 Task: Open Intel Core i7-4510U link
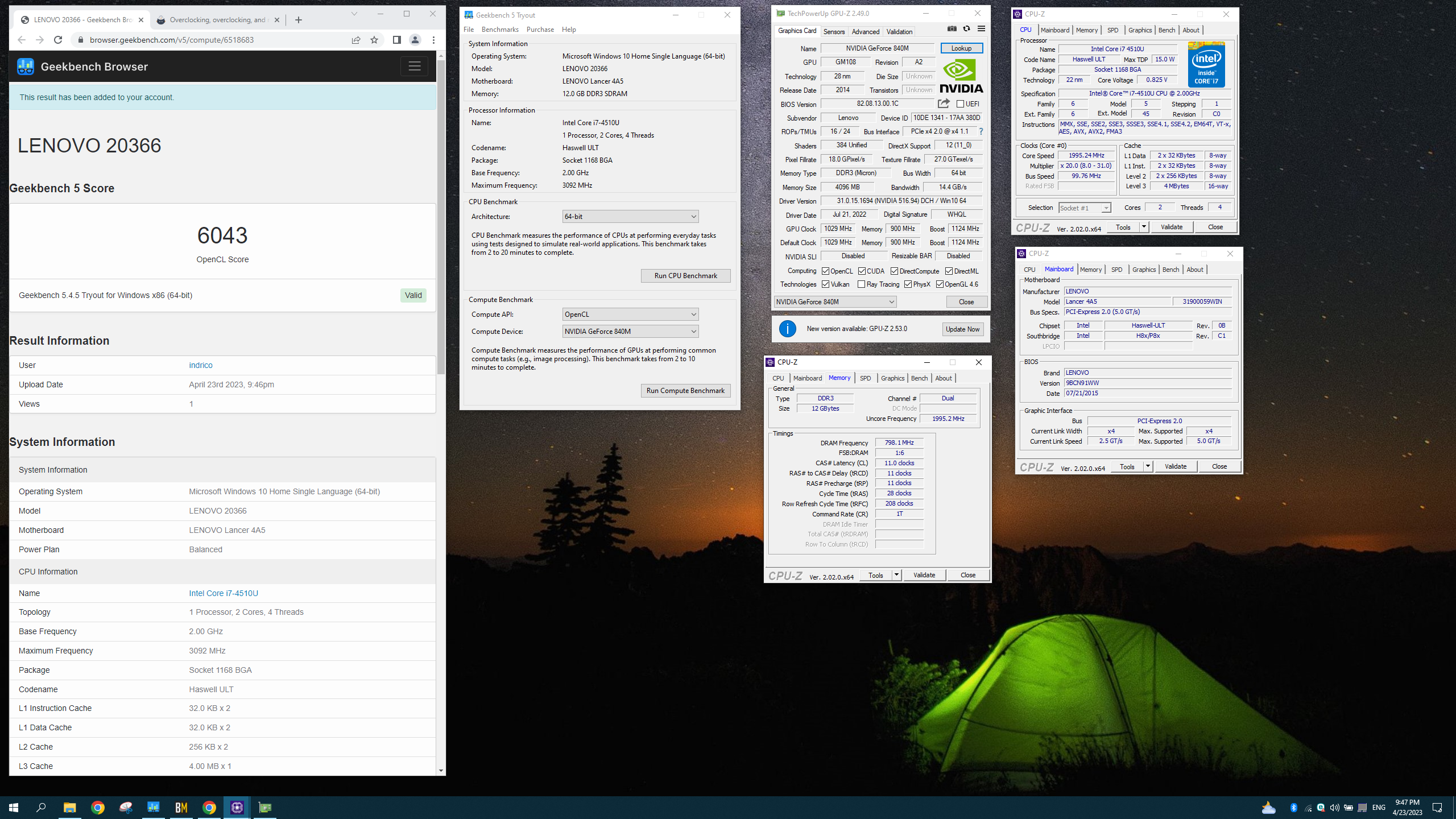[x=224, y=593]
